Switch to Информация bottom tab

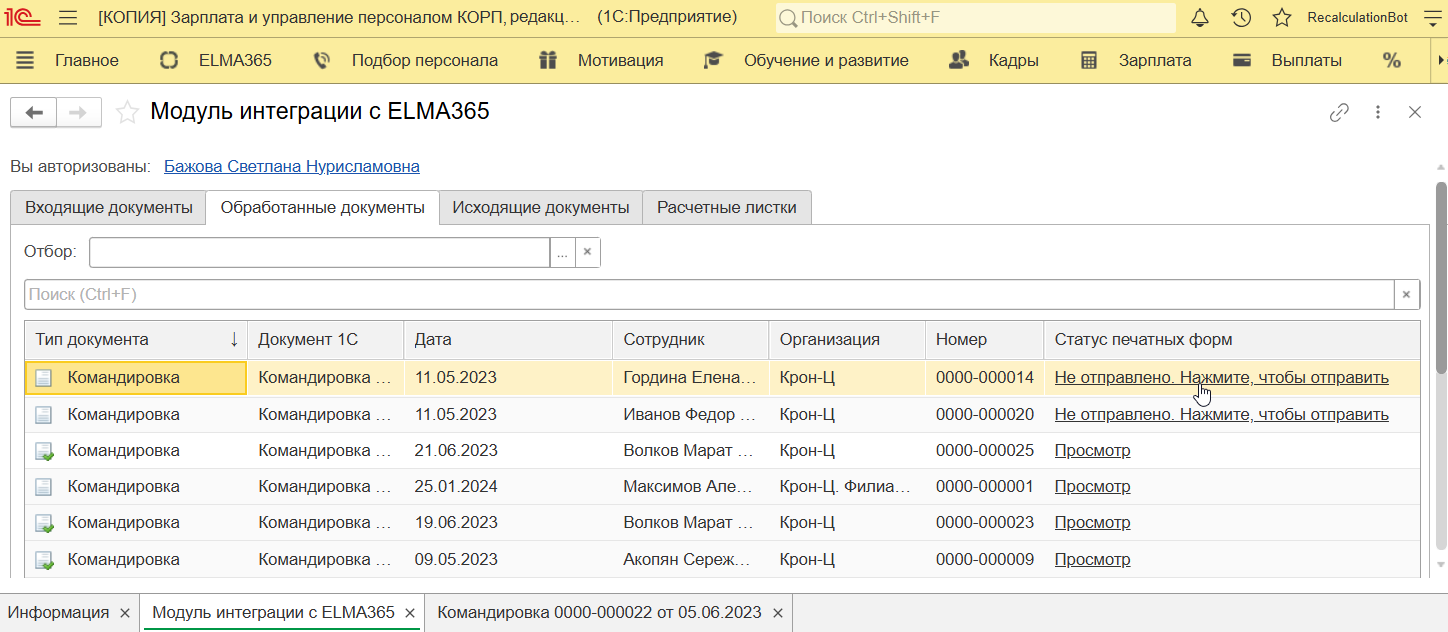coord(59,612)
